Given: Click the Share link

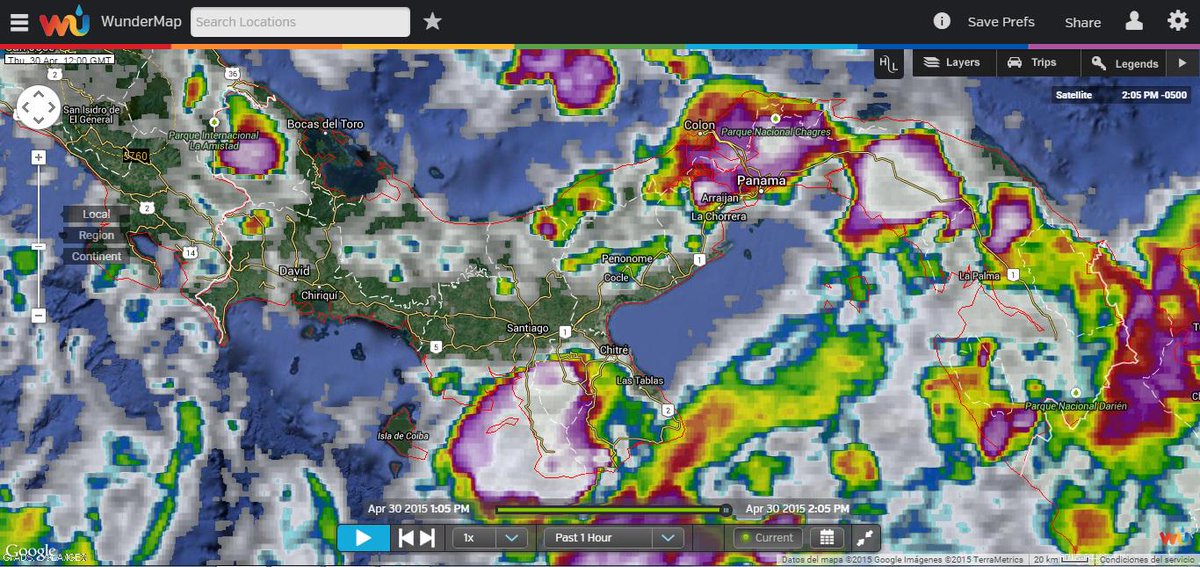Looking at the screenshot, I should pyautogui.click(x=1082, y=22).
